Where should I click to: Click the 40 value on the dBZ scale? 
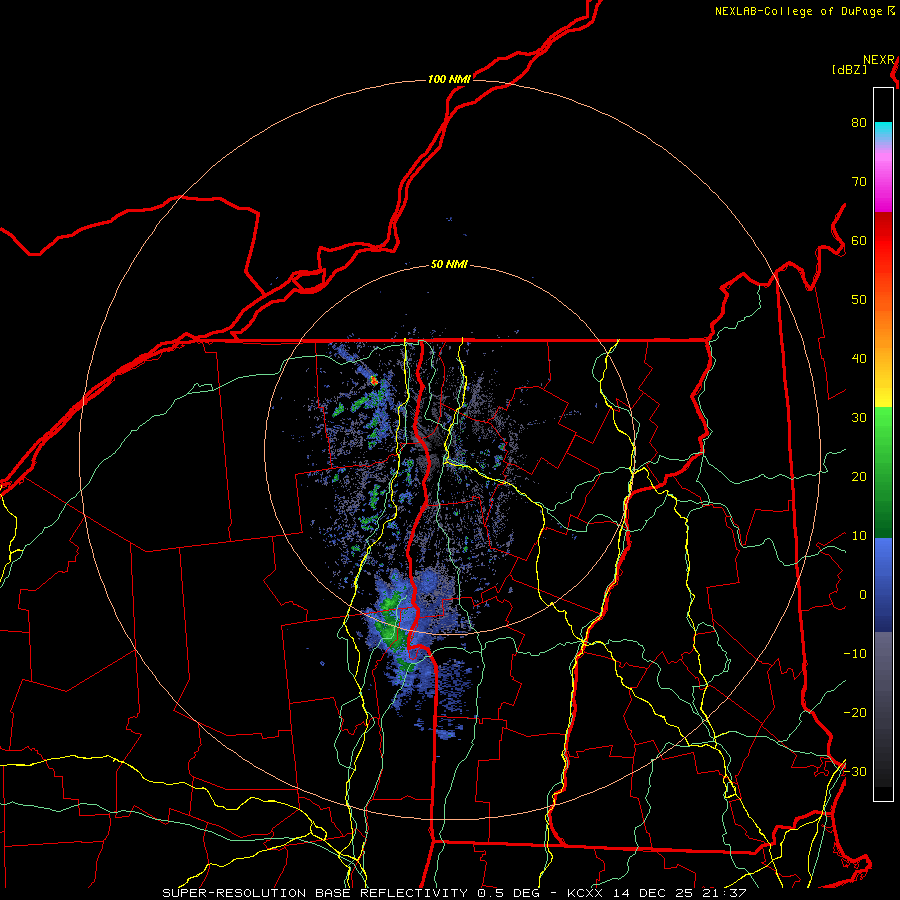[859, 359]
